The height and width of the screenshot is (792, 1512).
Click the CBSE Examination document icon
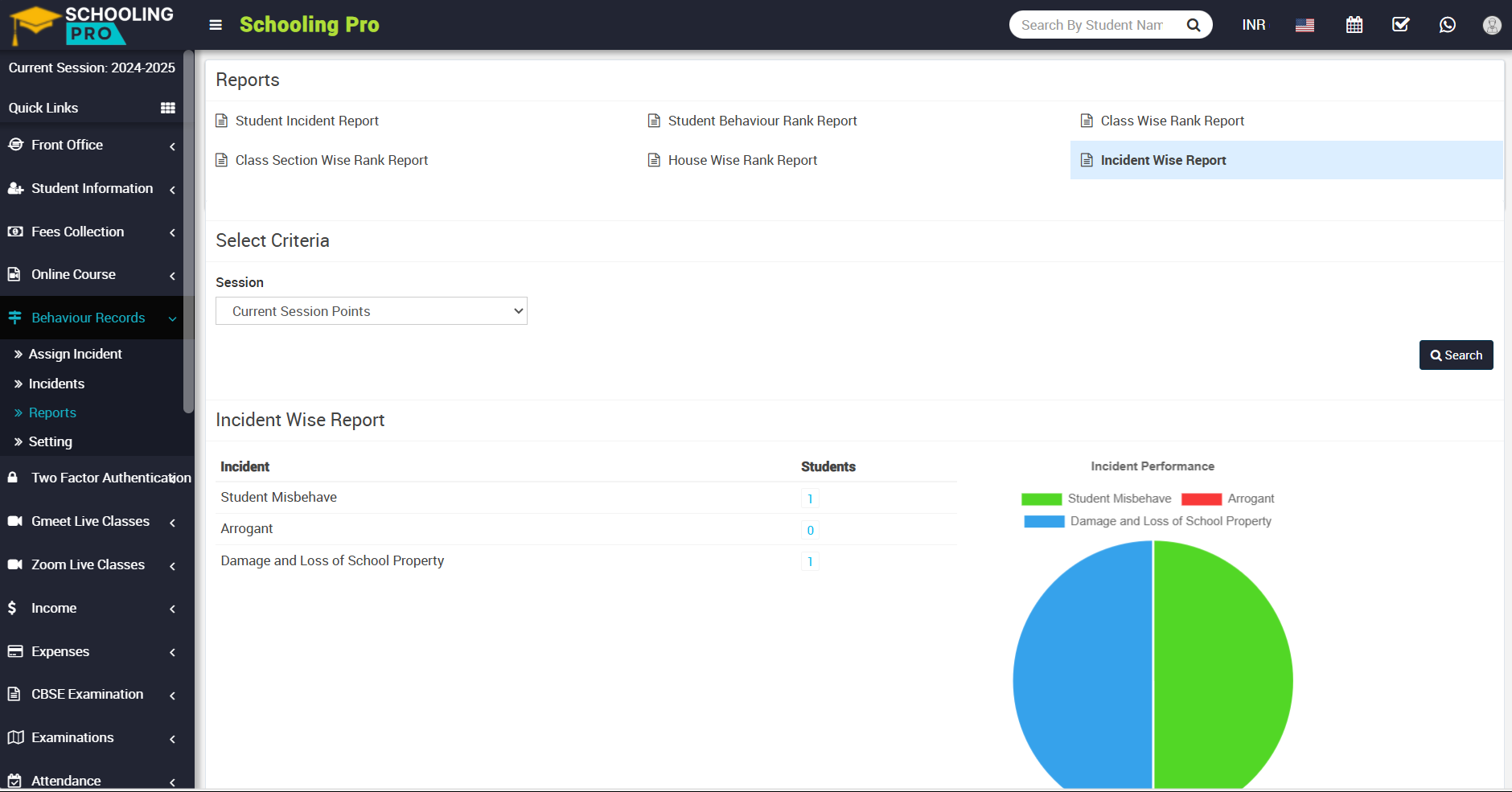pos(14,694)
